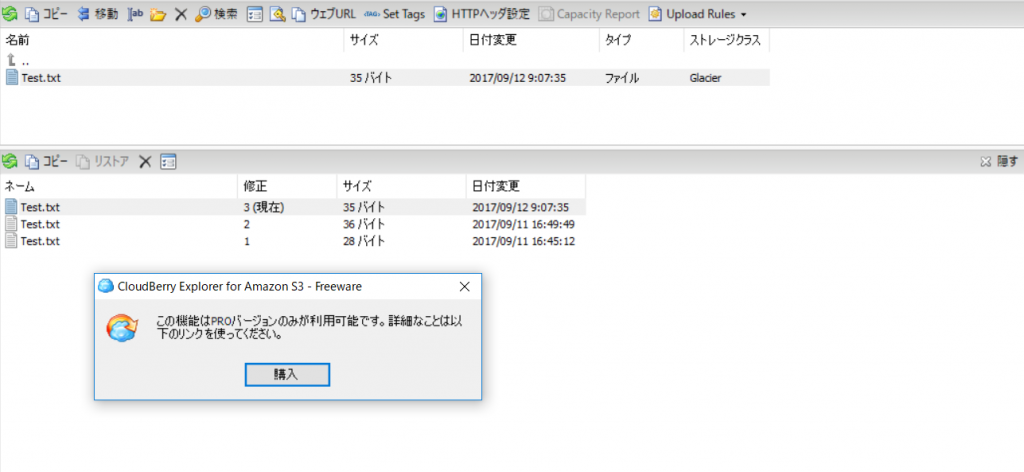The width and height of the screenshot is (1024, 472).
Task: Create a new folder via the folder icon
Action: 157,14
